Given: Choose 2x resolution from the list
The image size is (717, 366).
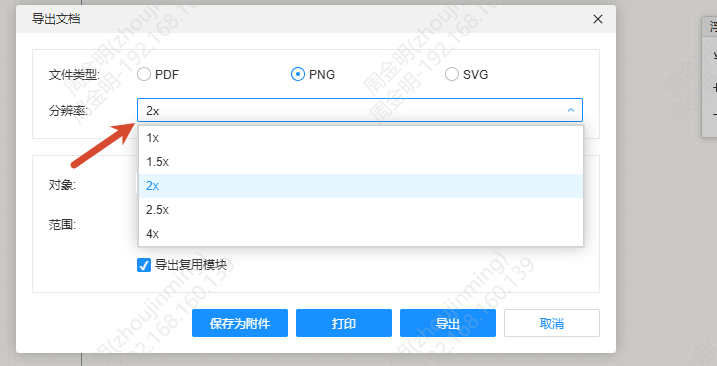Looking at the screenshot, I should tap(361, 186).
